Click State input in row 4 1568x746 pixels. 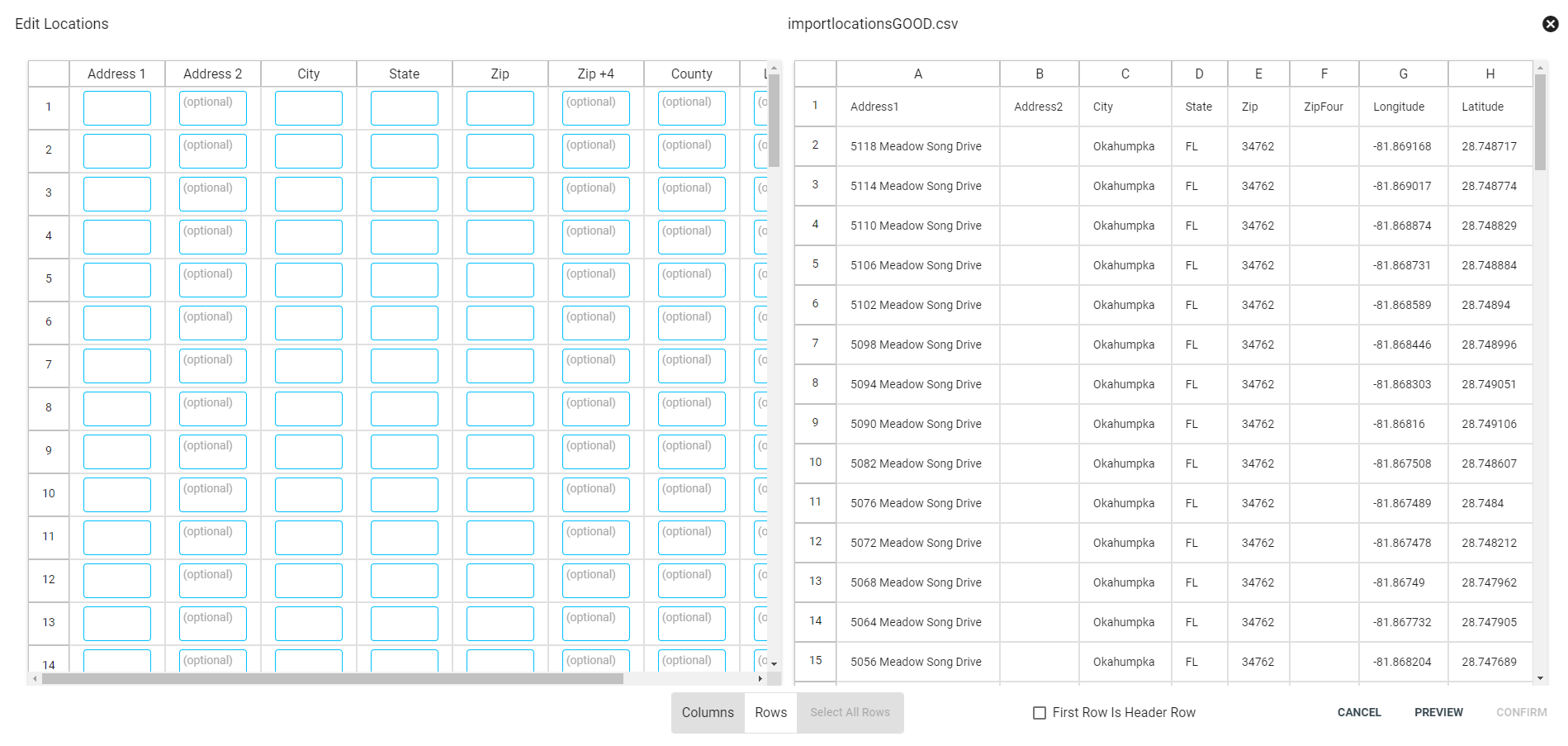pyautogui.click(x=404, y=237)
